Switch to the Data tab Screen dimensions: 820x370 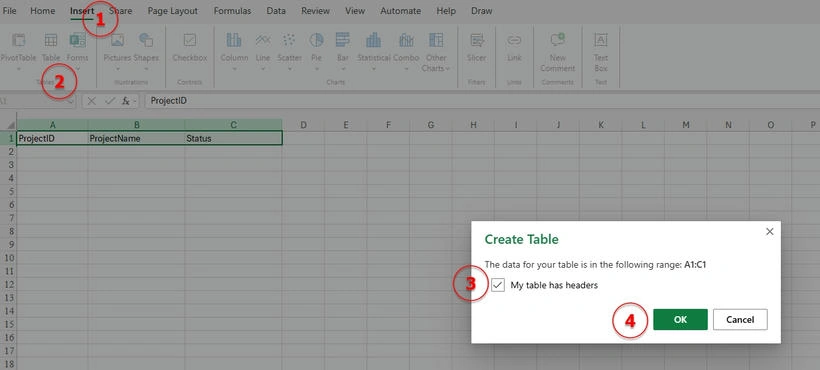point(276,10)
